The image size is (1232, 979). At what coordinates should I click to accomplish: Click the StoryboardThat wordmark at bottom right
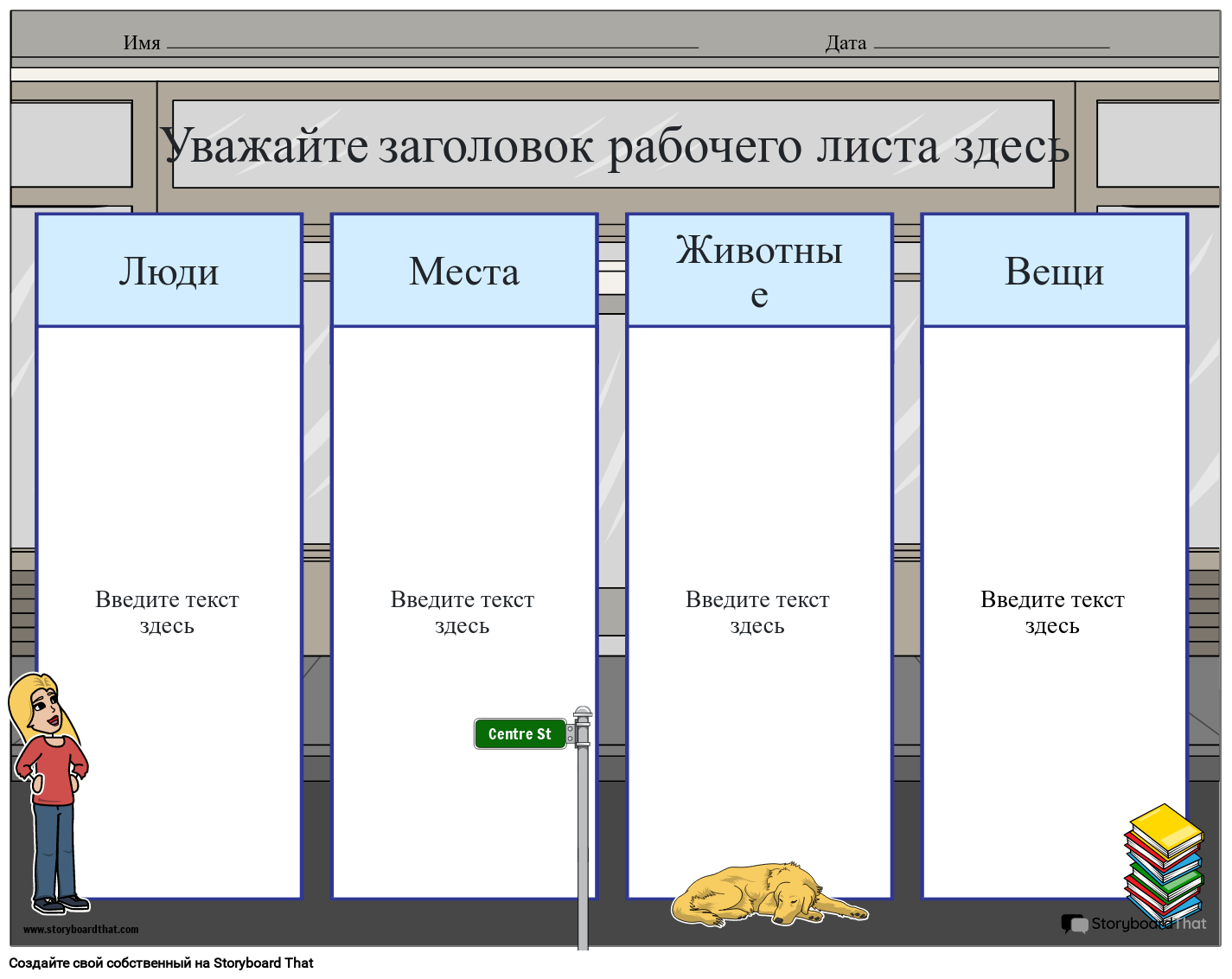point(1150,924)
